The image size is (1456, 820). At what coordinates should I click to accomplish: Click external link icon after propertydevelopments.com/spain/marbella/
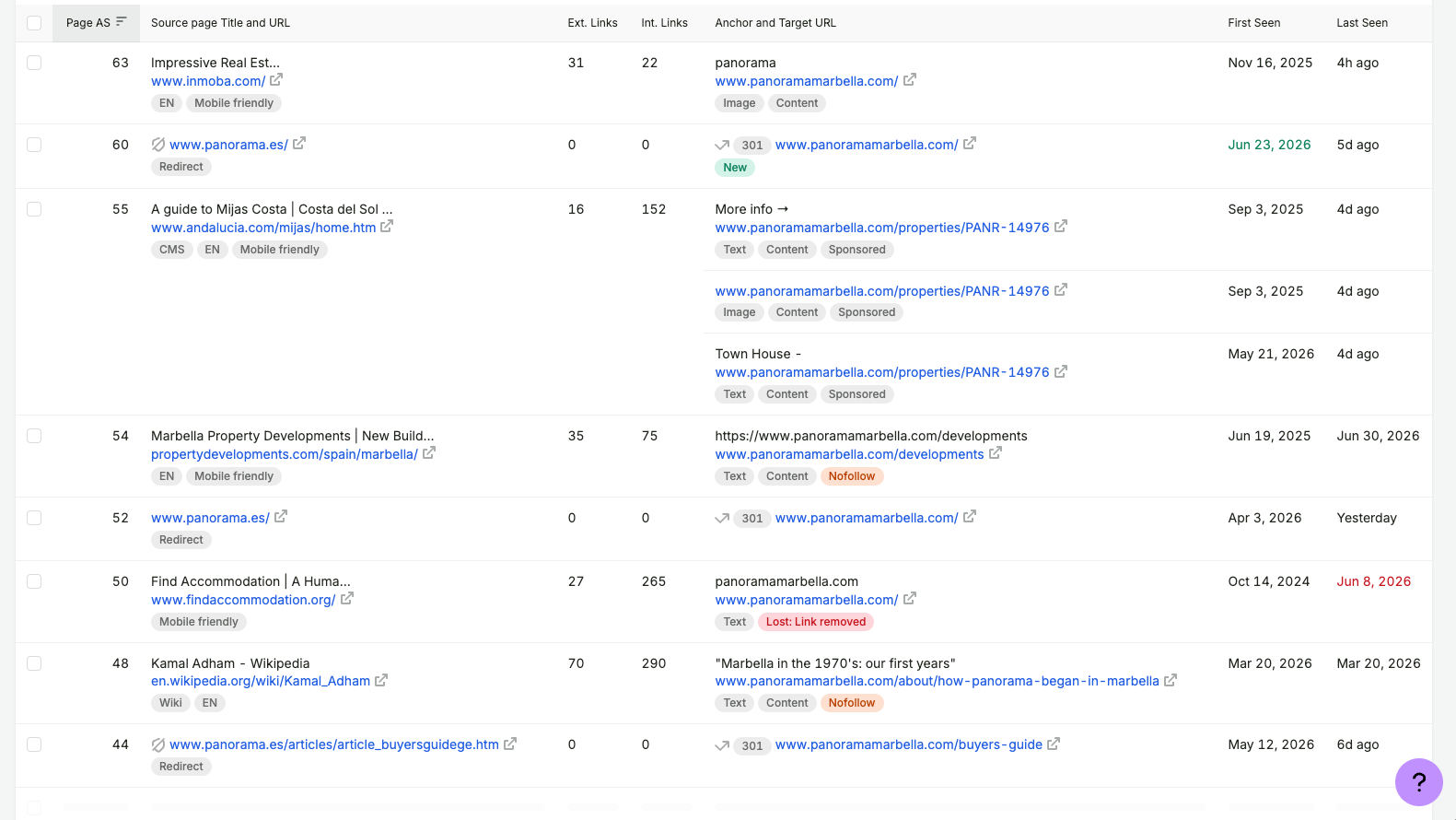[429, 452]
